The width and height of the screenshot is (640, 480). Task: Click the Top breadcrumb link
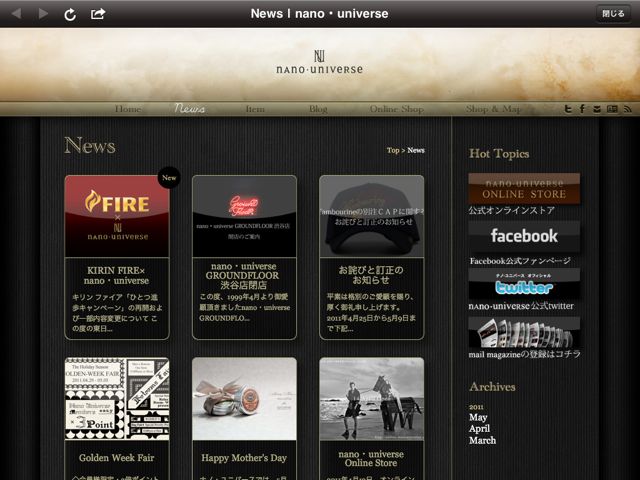393,150
